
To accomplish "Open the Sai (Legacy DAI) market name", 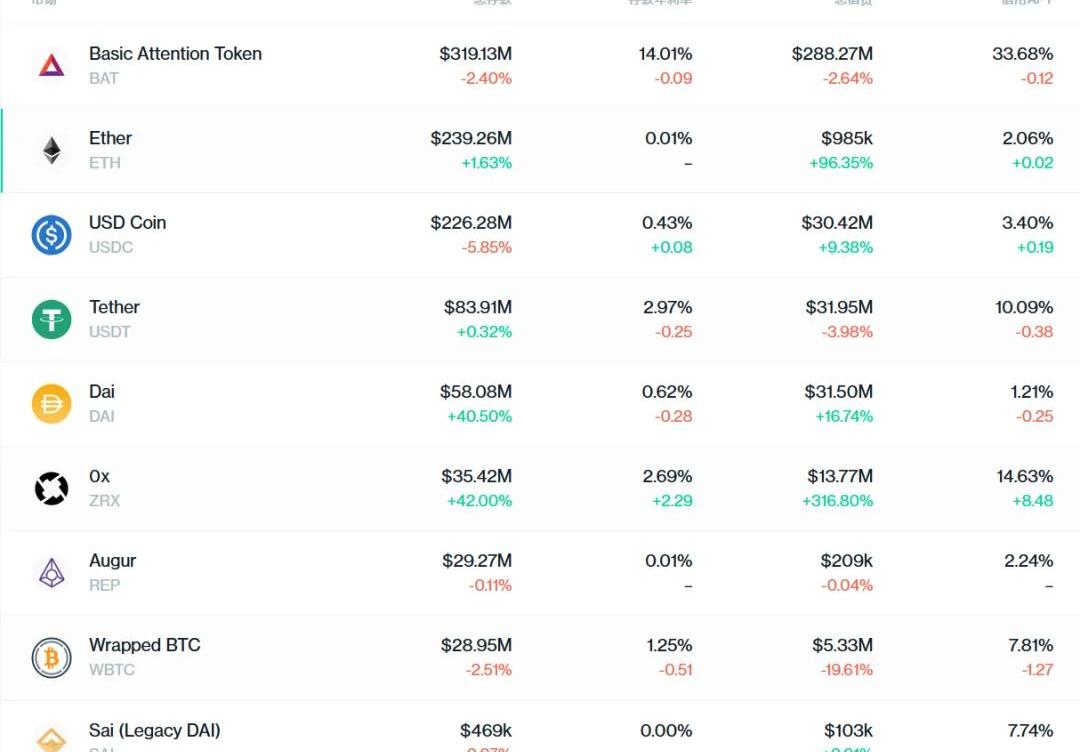I will point(154,730).
